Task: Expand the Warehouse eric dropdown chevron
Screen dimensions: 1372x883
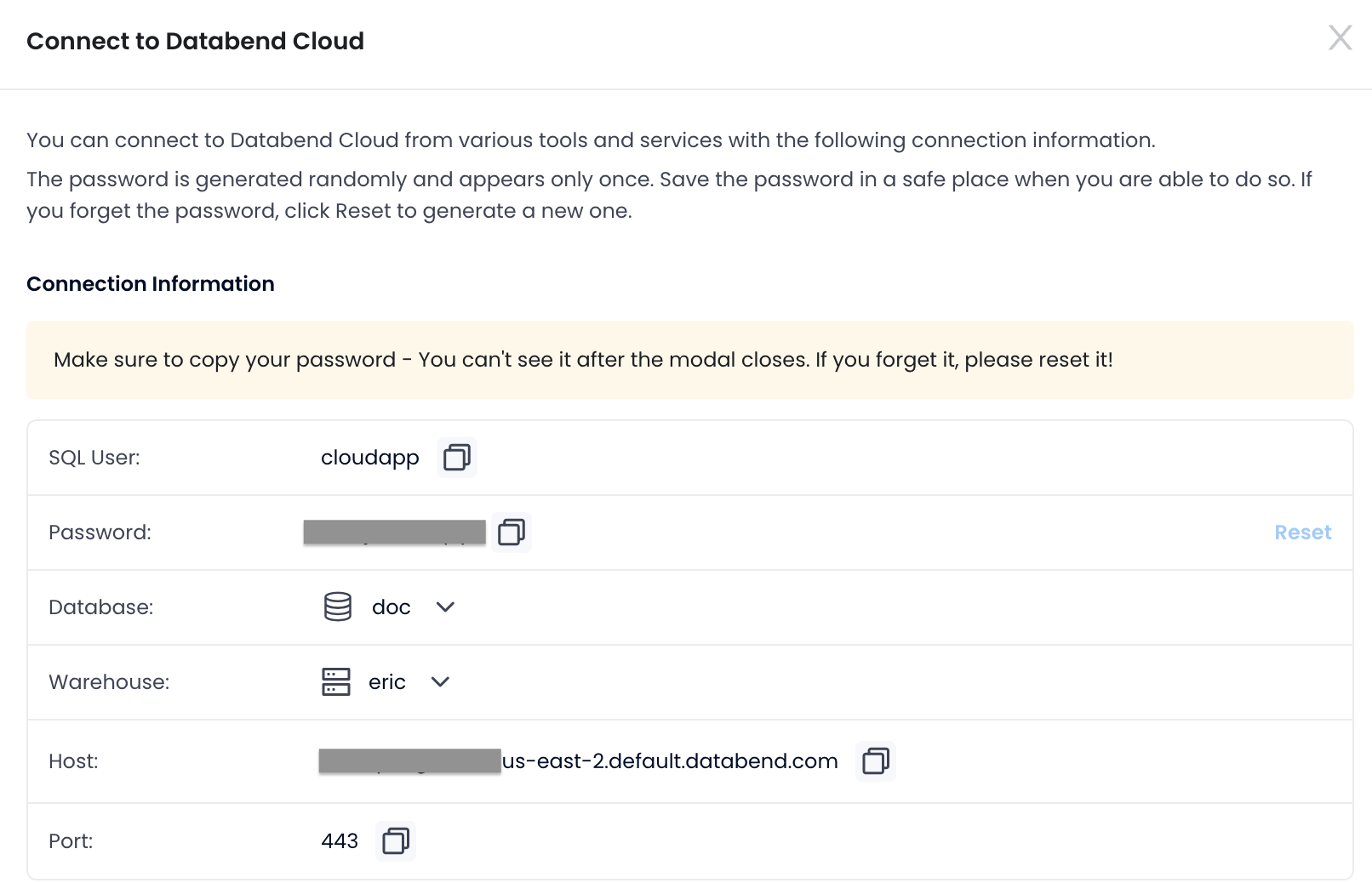Action: tap(440, 682)
